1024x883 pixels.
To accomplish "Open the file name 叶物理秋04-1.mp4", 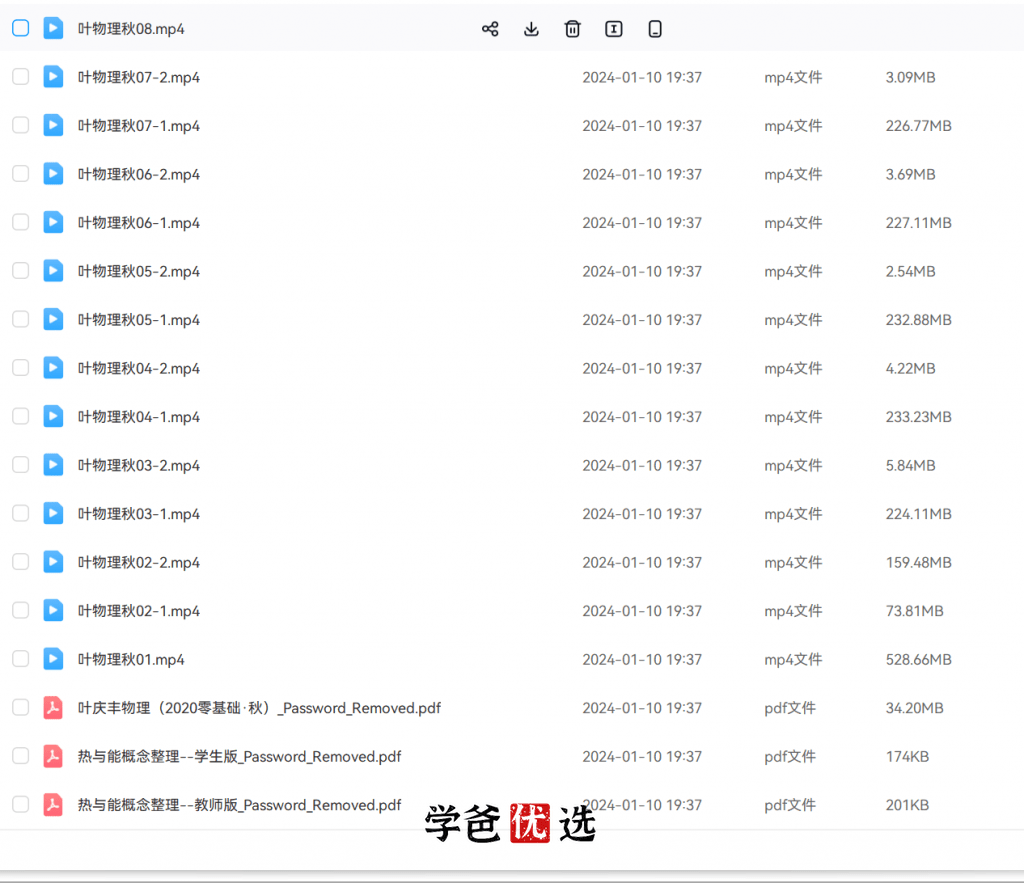I will click(x=139, y=417).
